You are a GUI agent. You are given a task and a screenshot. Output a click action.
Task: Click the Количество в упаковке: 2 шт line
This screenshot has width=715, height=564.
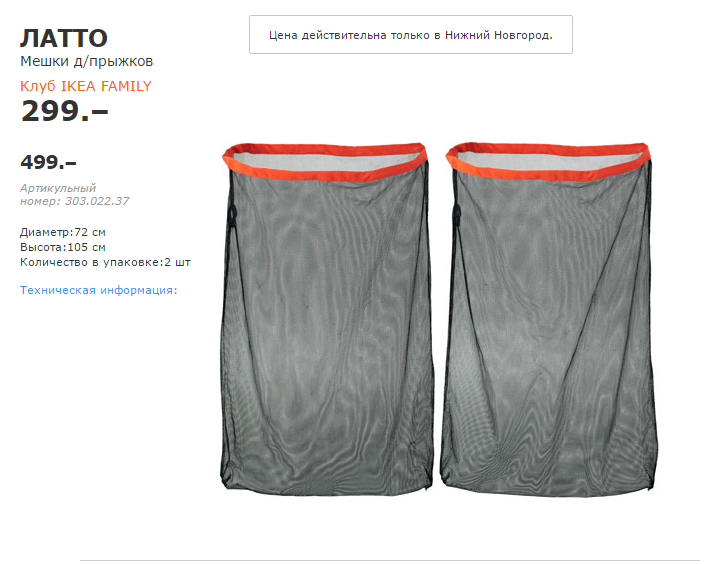pos(105,262)
